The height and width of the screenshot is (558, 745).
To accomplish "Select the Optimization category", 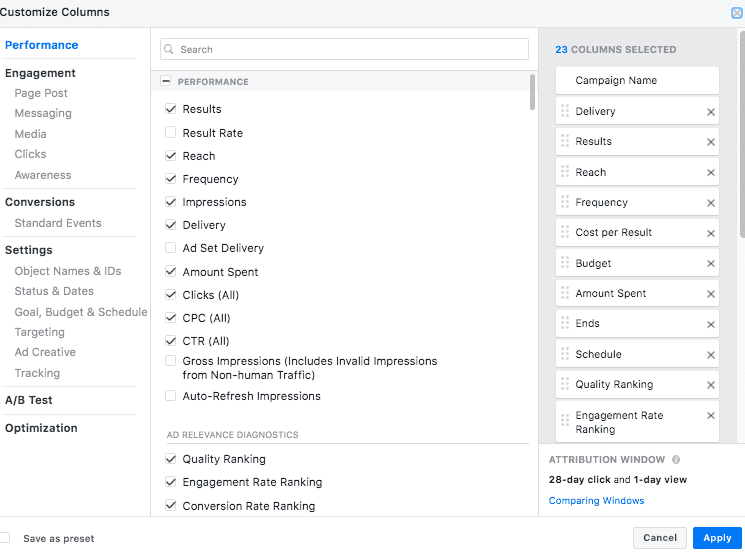I will (x=41, y=428).
